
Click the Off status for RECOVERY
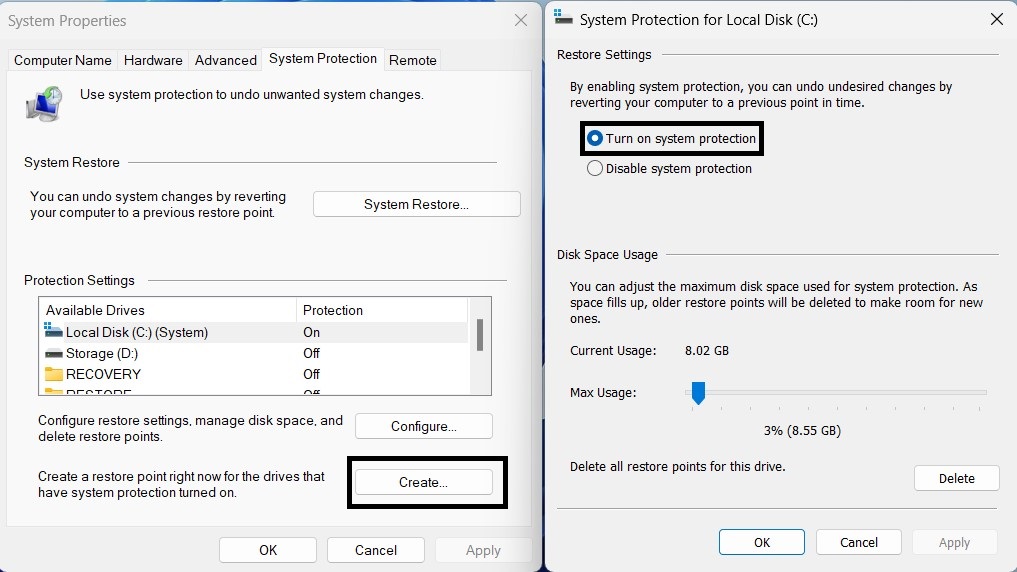[311, 374]
